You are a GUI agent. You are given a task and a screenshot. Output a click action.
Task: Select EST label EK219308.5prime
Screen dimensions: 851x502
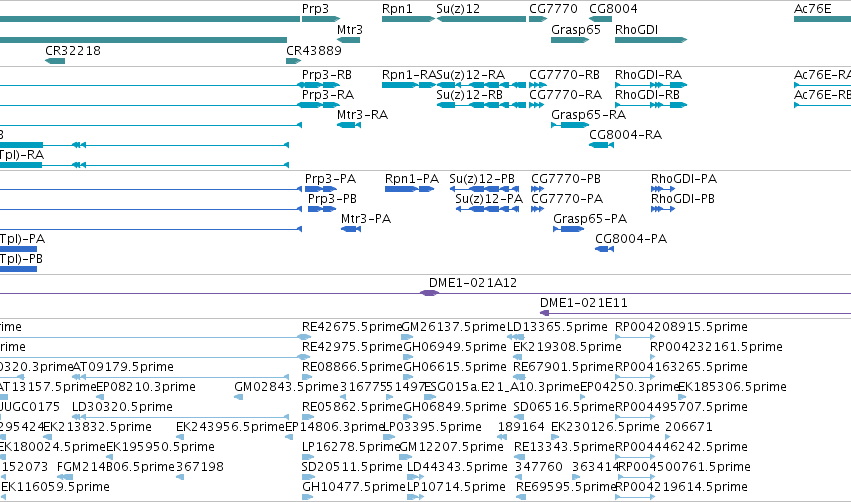pos(567,347)
